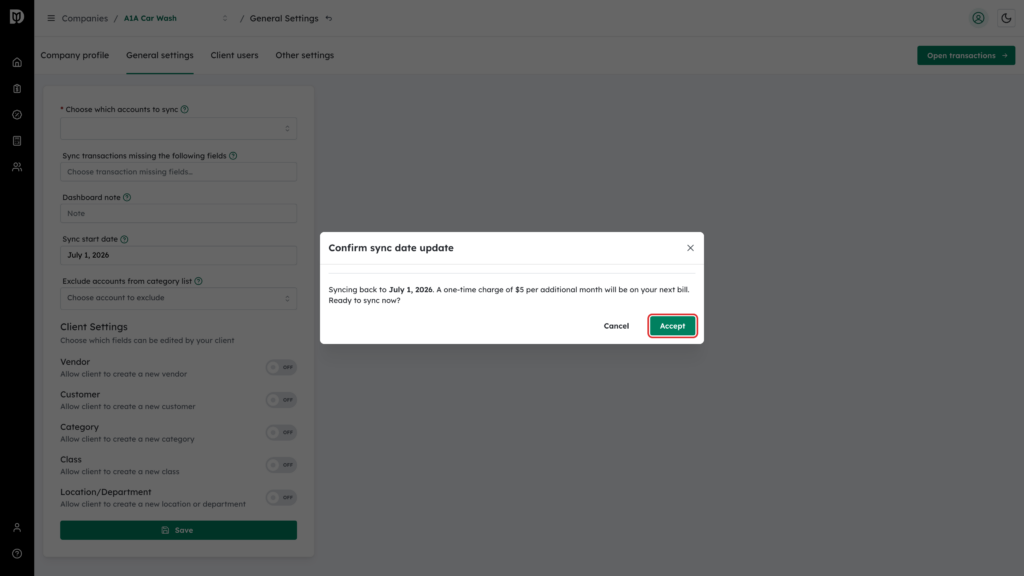This screenshot has width=1024, height=576.
Task: Open the help question mark sidebar icon
Action: (x=17, y=553)
